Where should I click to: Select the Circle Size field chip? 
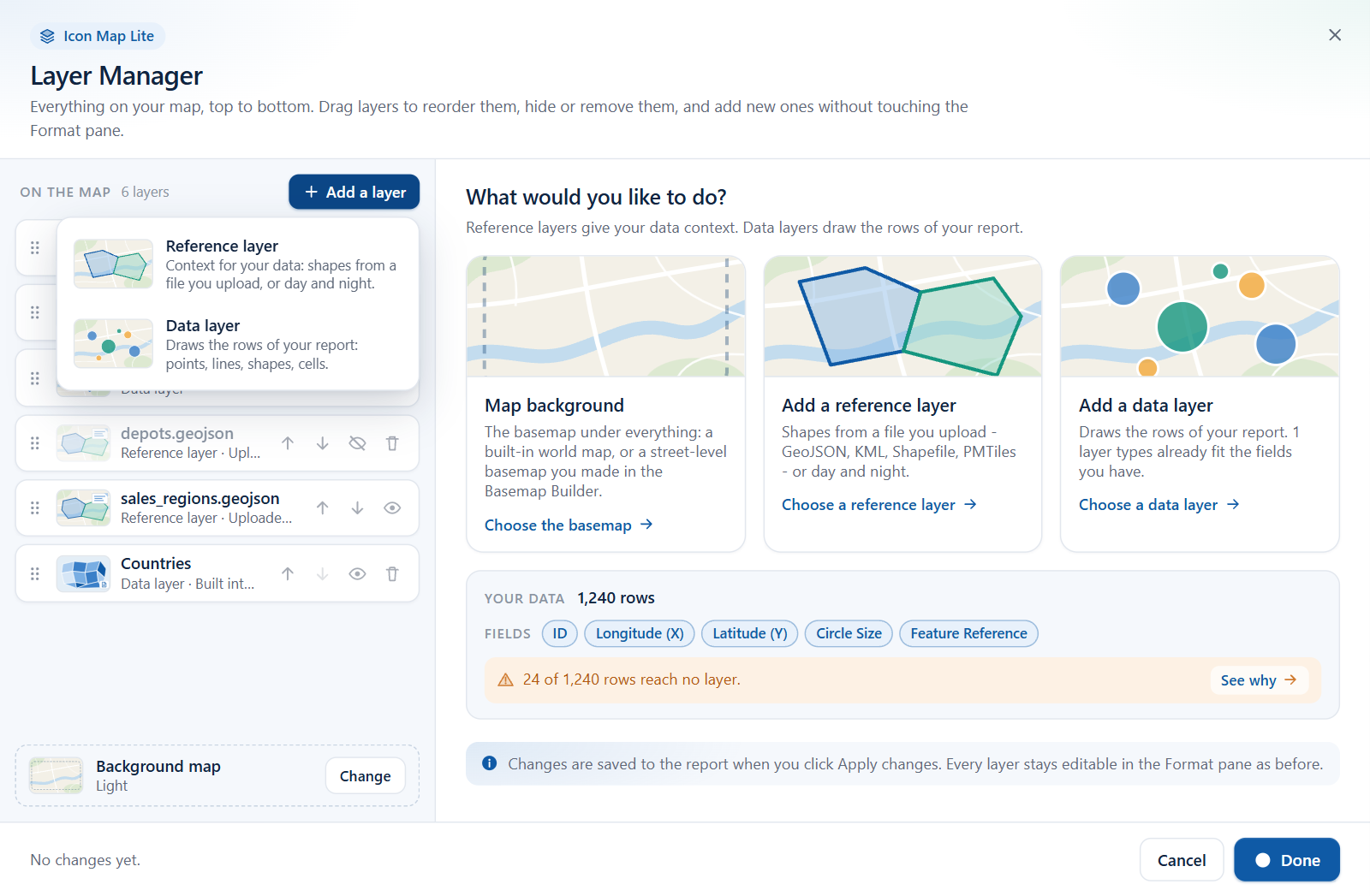pyautogui.click(x=849, y=634)
